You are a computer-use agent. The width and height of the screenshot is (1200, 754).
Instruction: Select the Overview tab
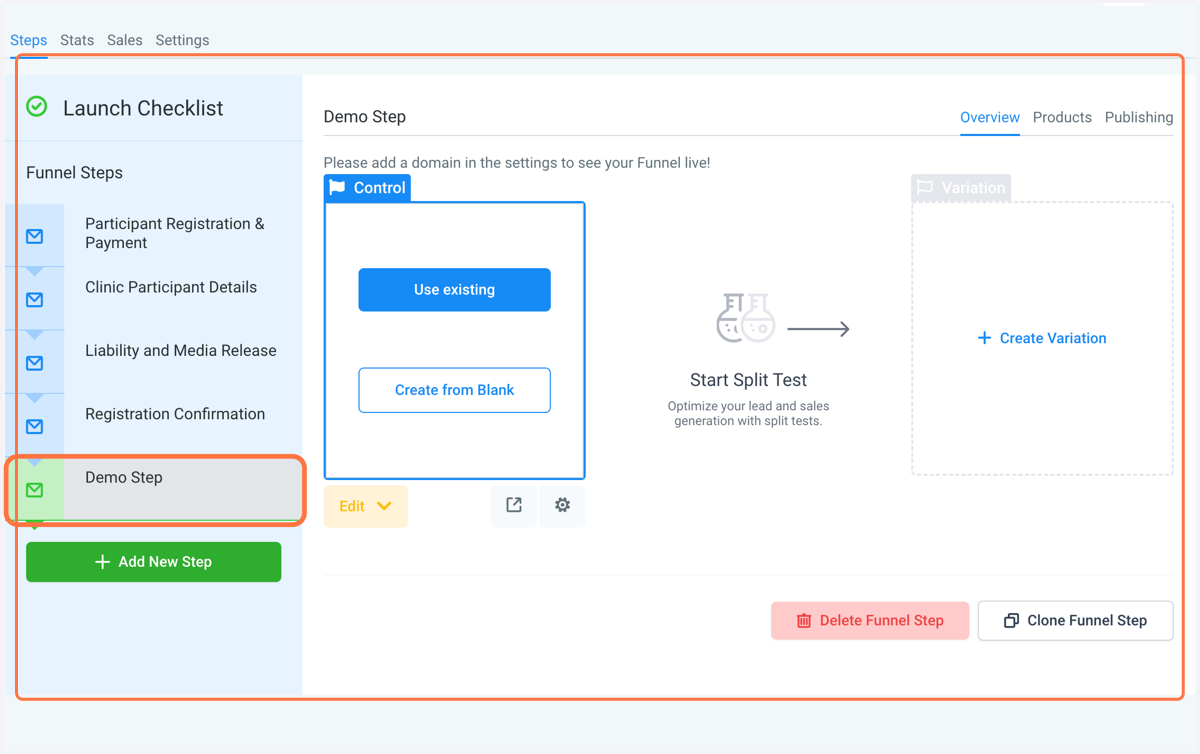click(990, 117)
